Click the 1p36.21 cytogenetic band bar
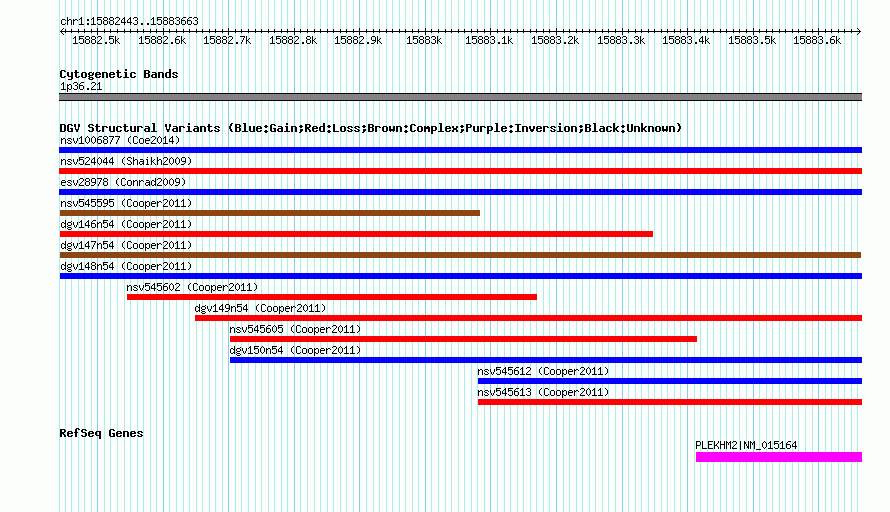 tap(460, 97)
